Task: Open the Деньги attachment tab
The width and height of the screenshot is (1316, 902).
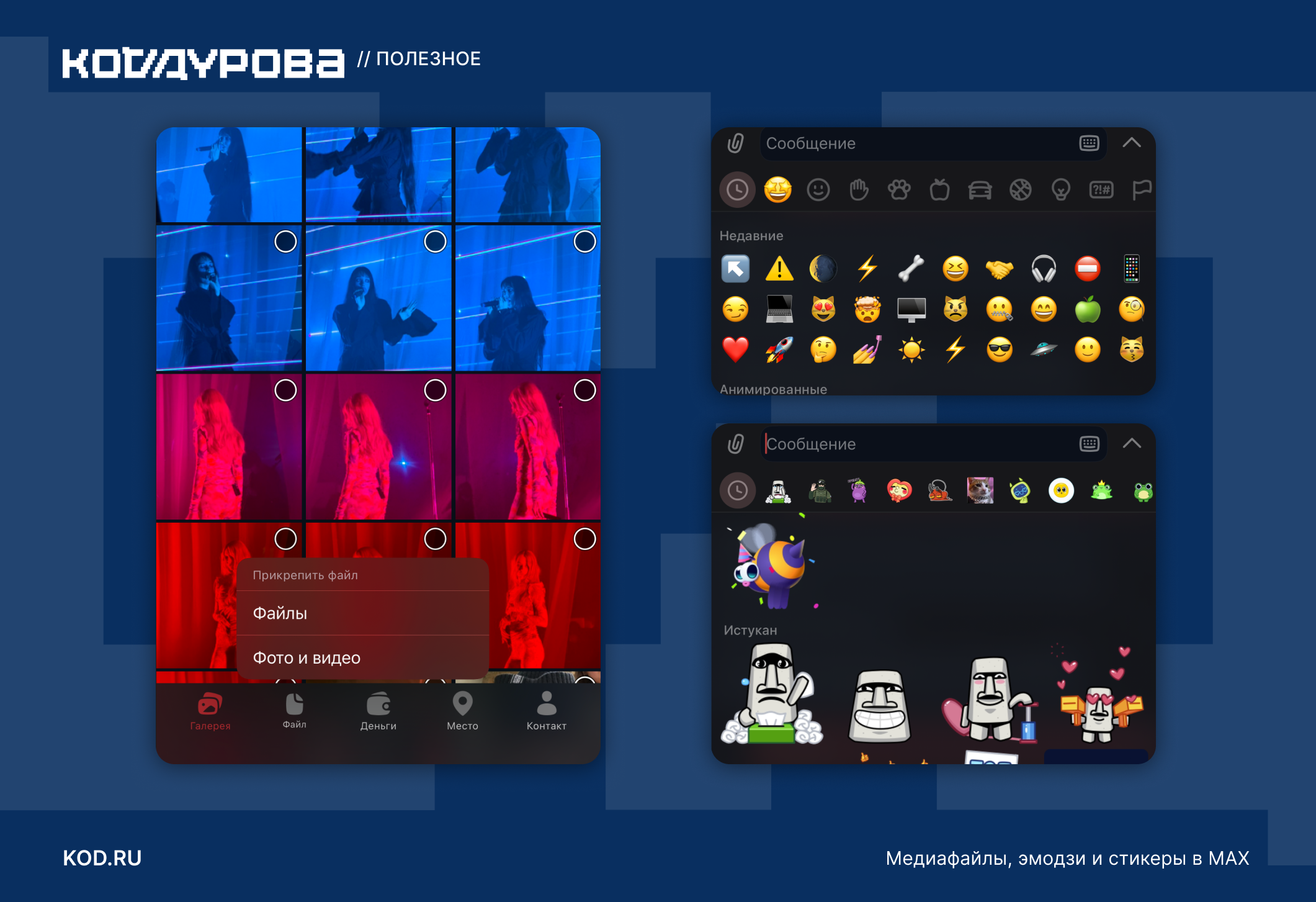Action: tap(378, 711)
